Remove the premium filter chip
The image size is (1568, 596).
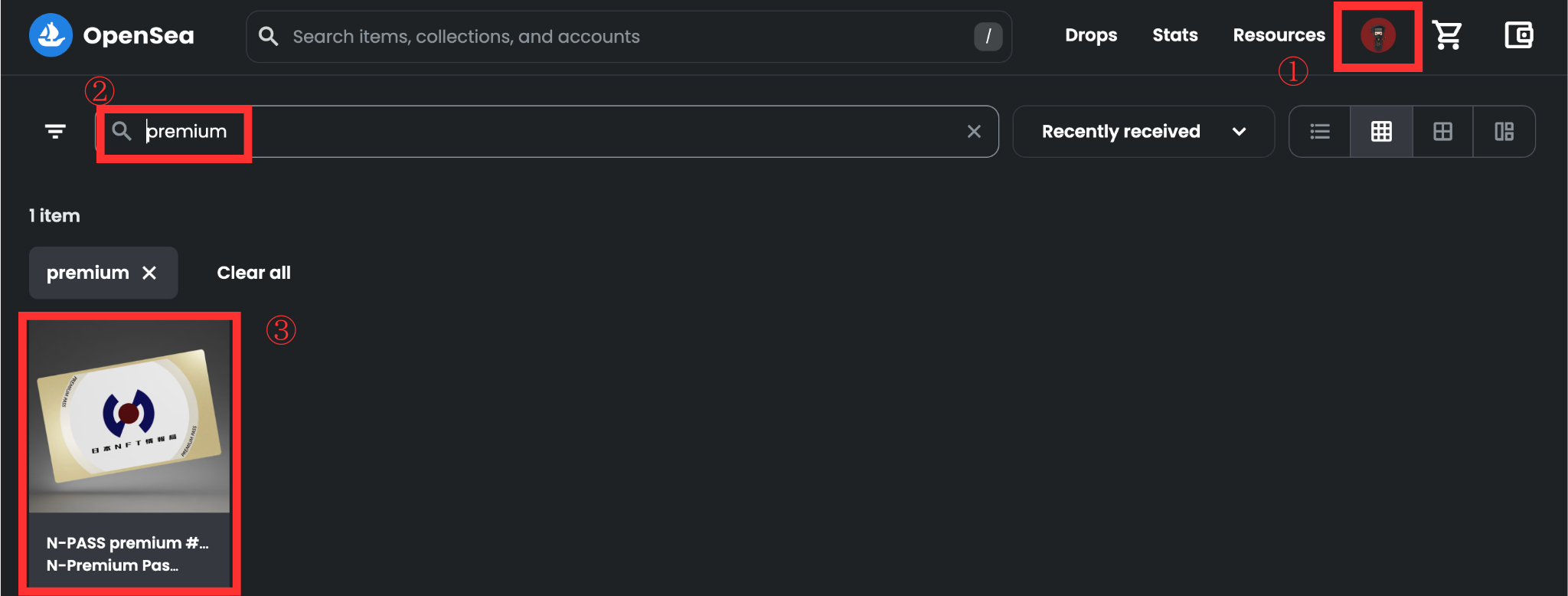(149, 273)
